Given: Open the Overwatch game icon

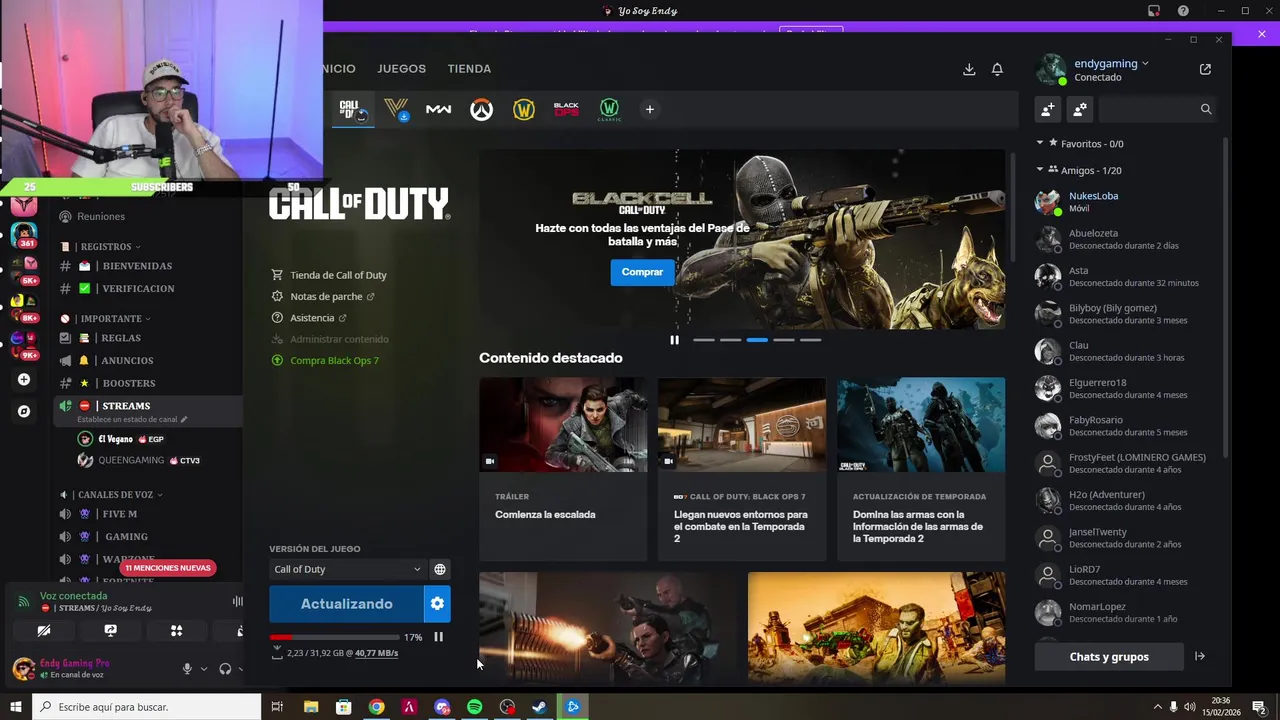Looking at the screenshot, I should click(482, 109).
